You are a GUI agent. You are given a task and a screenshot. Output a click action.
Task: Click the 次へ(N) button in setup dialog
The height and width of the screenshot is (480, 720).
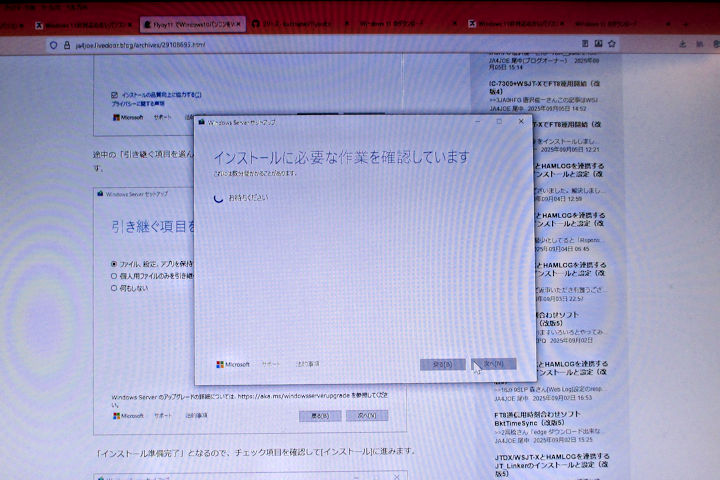click(493, 364)
